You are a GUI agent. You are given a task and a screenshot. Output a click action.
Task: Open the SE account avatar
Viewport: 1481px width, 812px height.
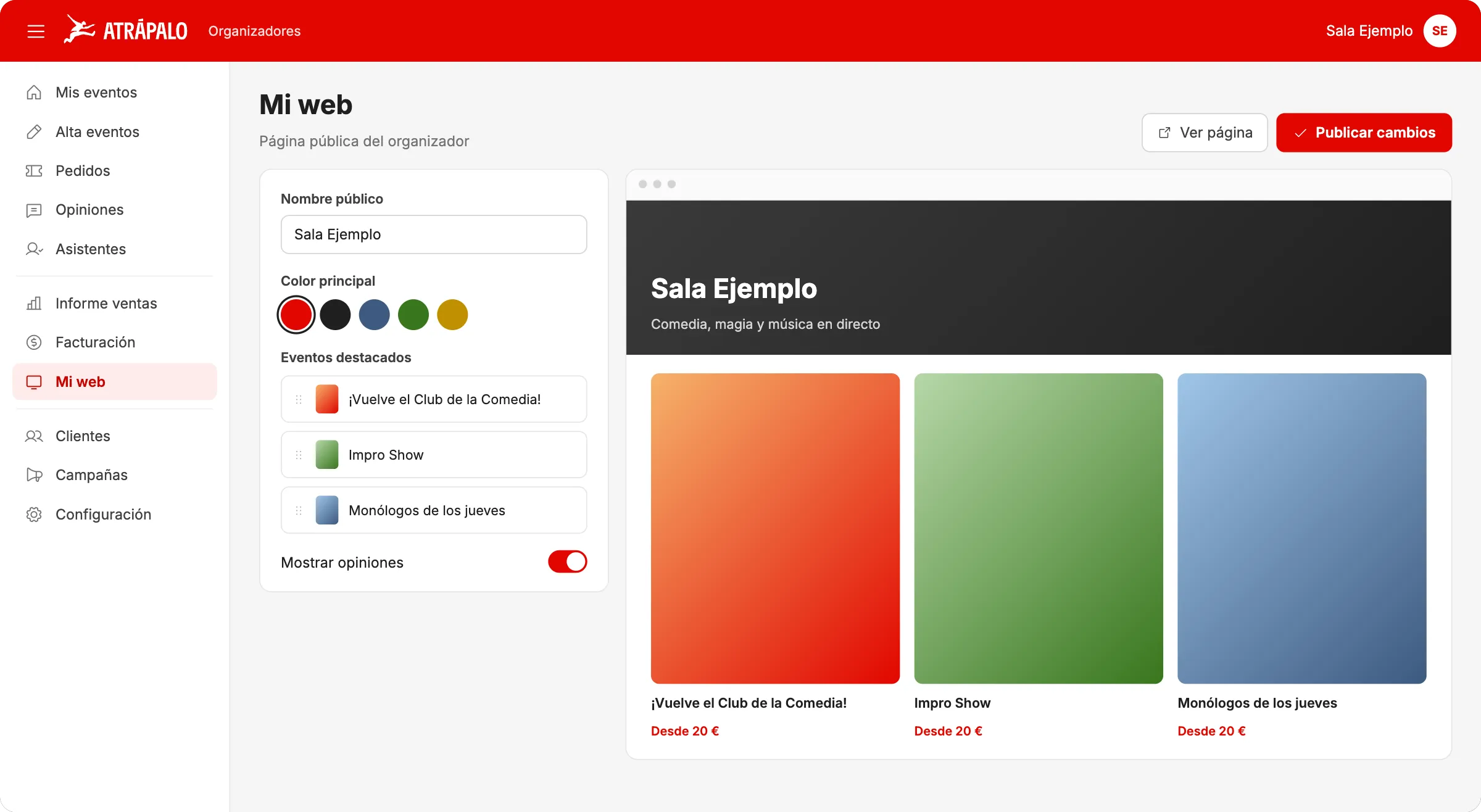click(1440, 31)
